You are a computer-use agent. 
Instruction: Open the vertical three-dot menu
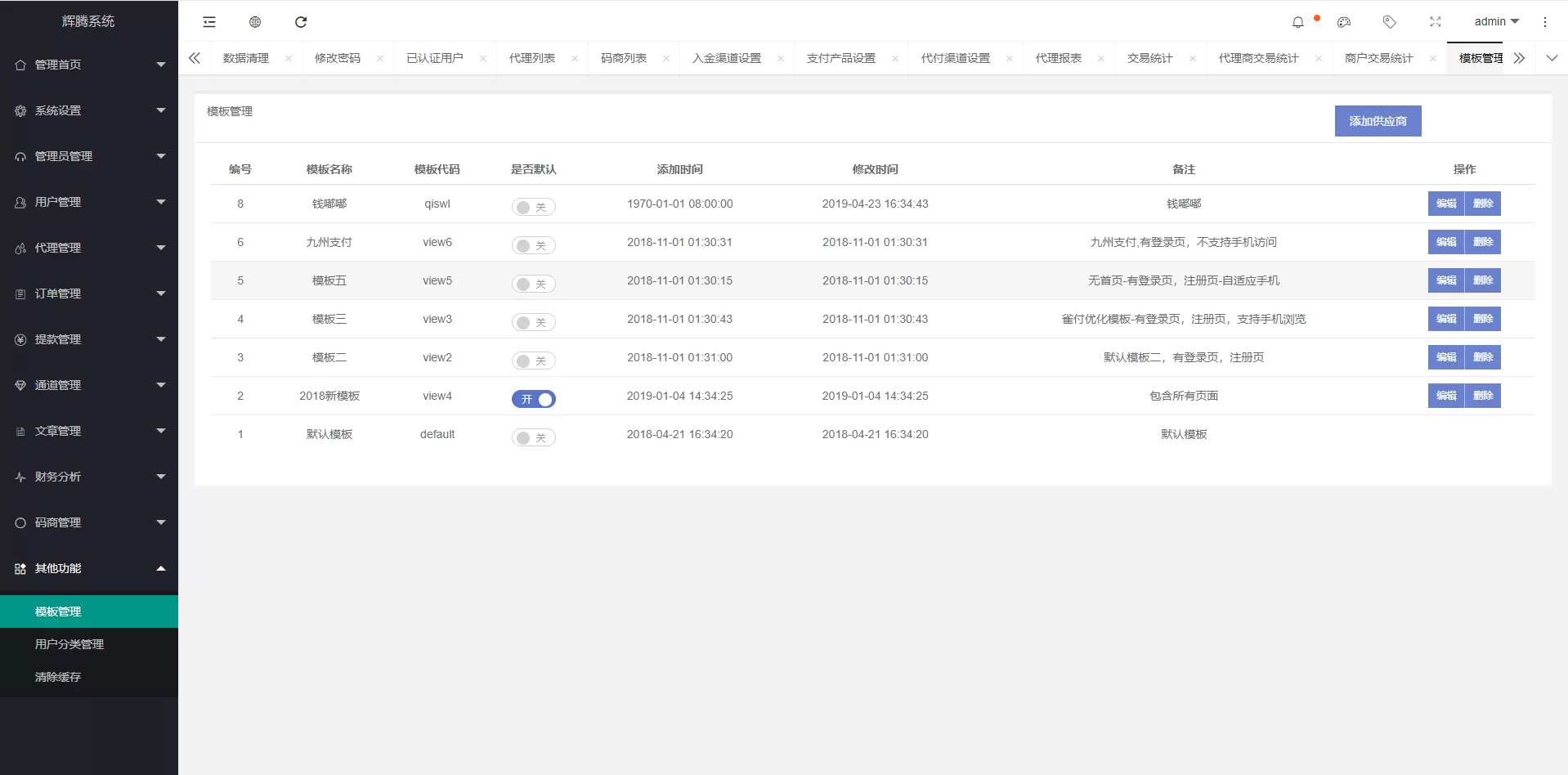click(x=1545, y=22)
